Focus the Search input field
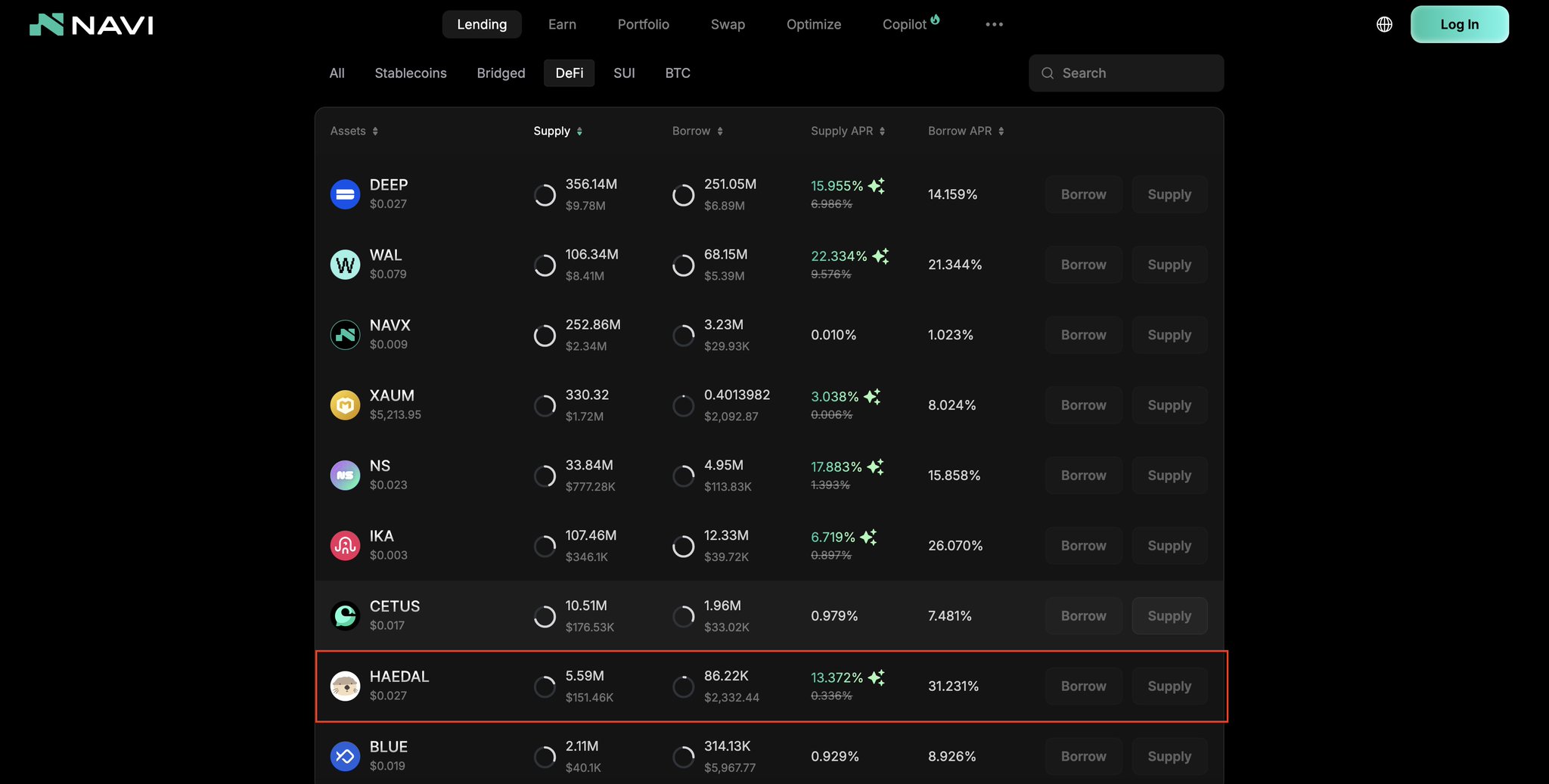 point(1135,73)
